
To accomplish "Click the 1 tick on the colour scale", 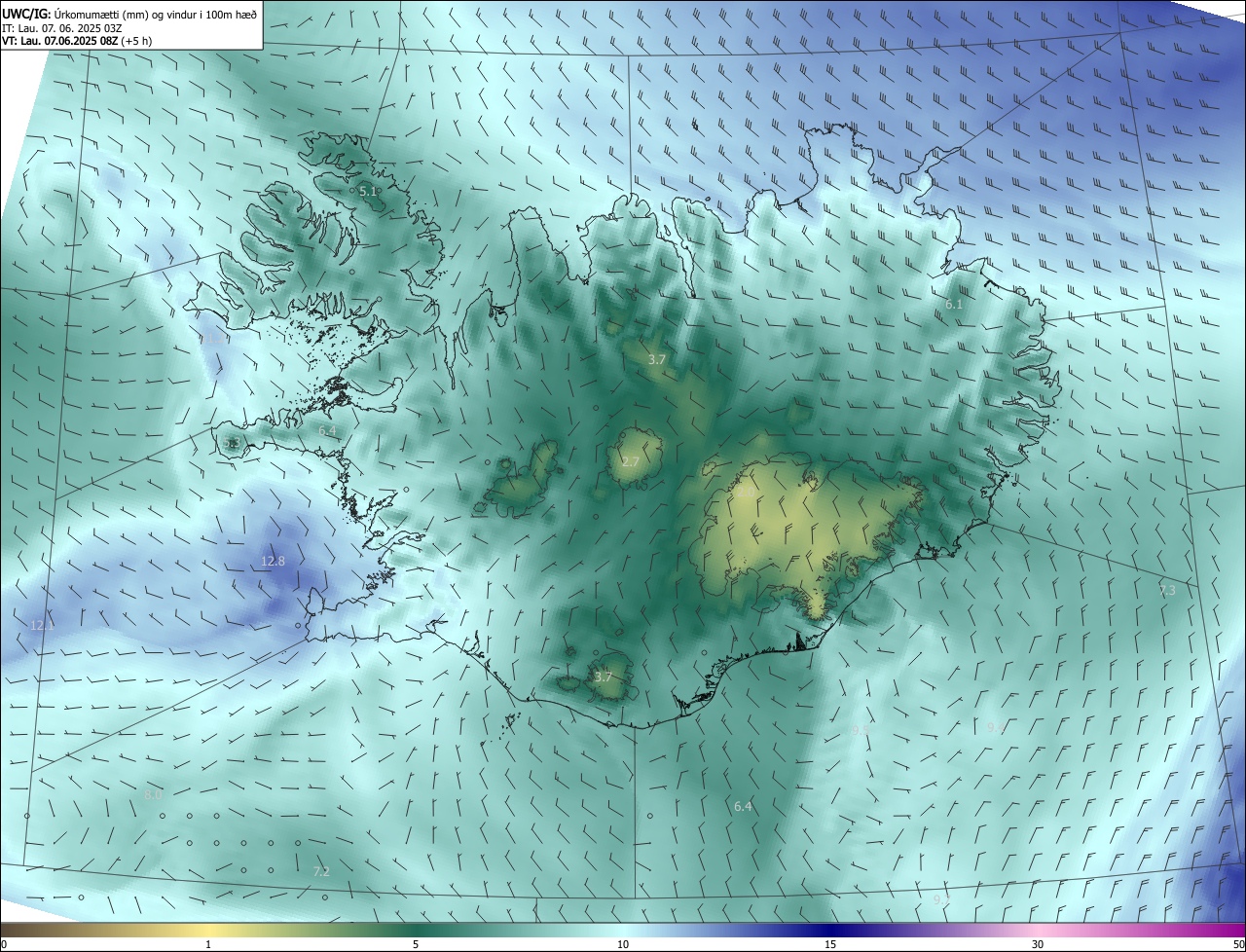I will [x=208, y=944].
